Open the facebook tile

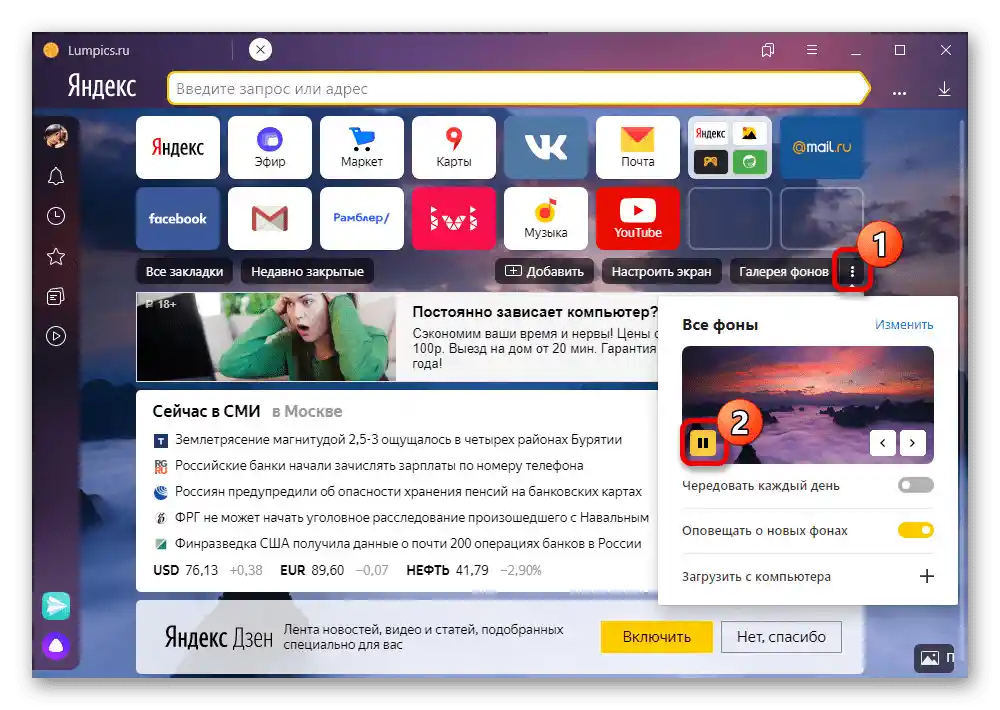[178, 218]
